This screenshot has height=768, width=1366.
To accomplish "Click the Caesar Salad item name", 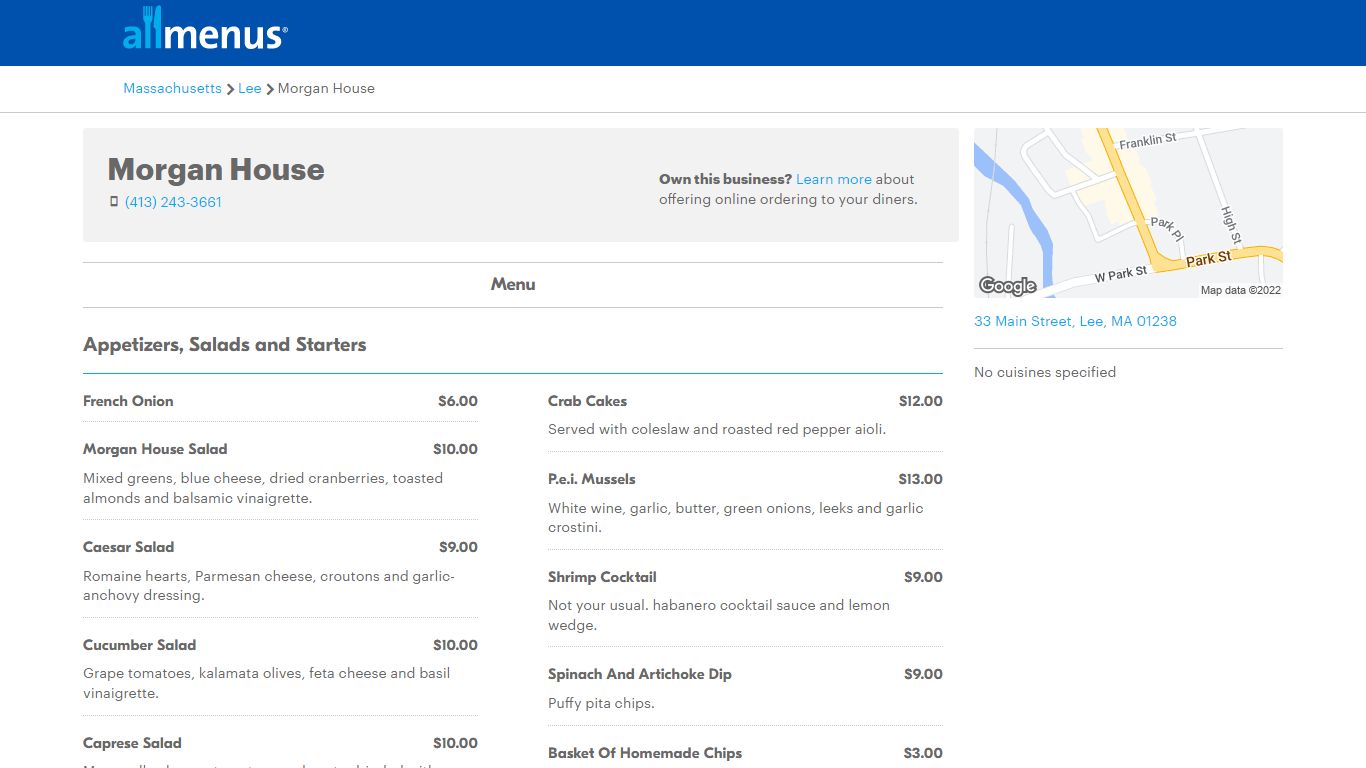I will (x=128, y=547).
